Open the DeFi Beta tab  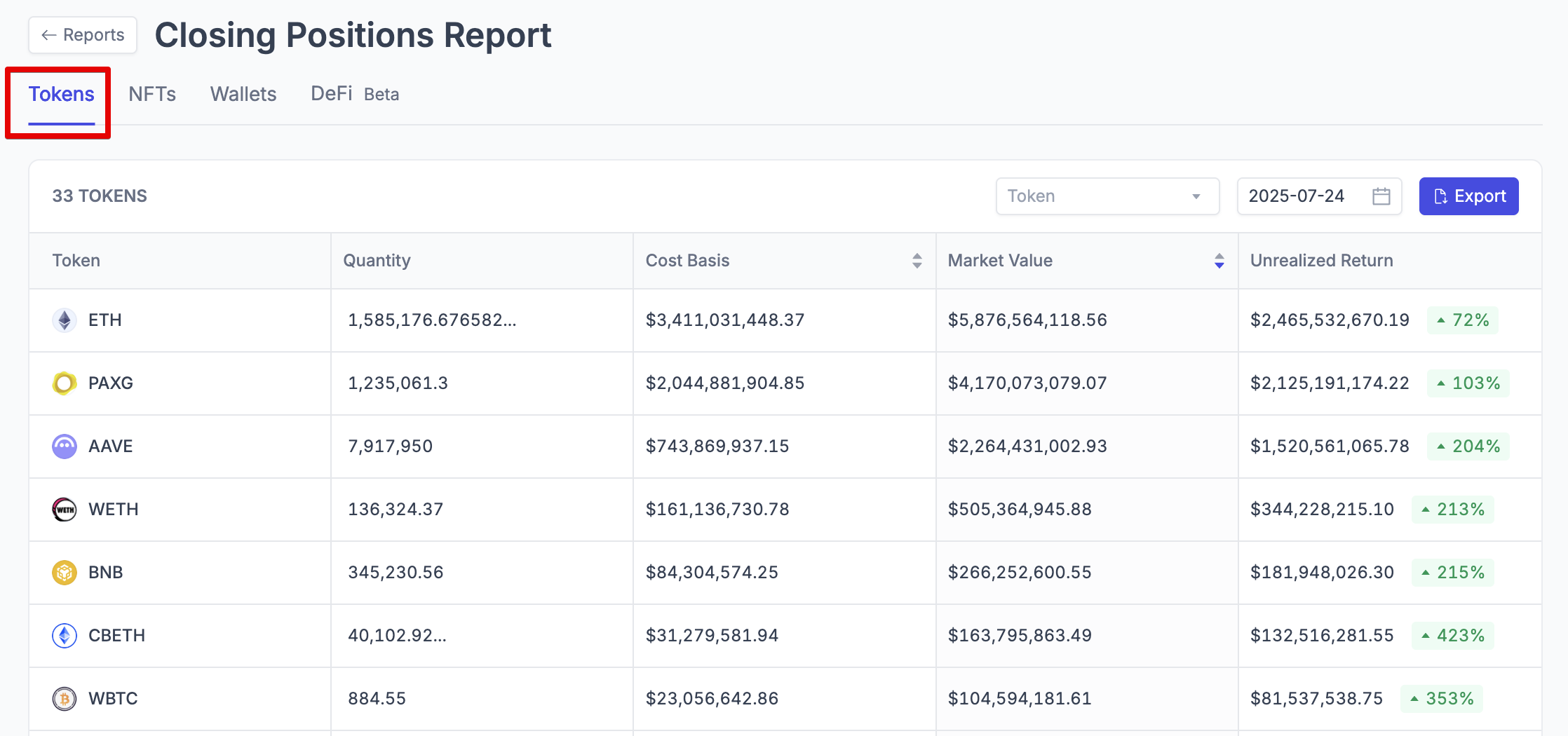[354, 95]
